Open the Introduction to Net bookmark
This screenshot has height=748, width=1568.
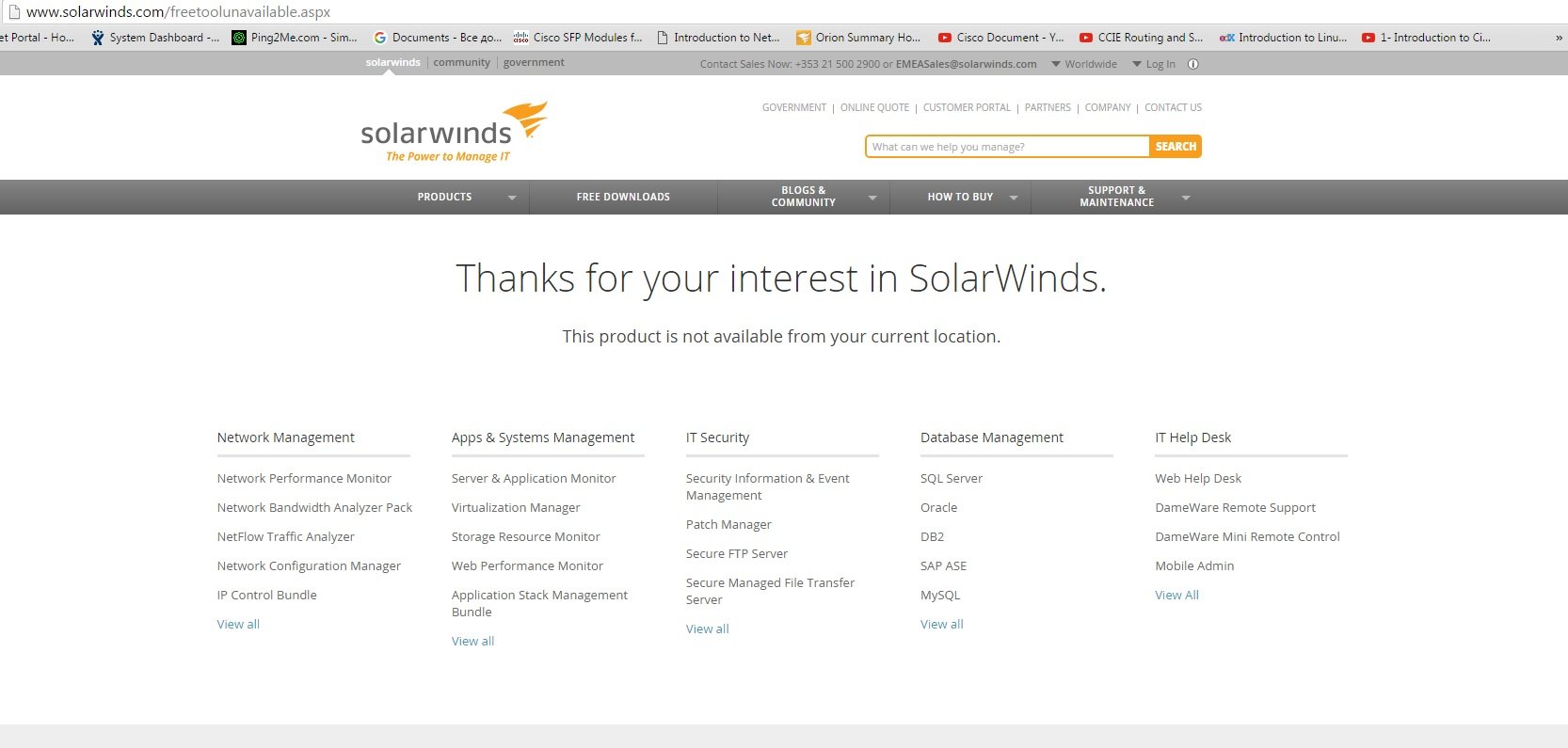coord(718,38)
